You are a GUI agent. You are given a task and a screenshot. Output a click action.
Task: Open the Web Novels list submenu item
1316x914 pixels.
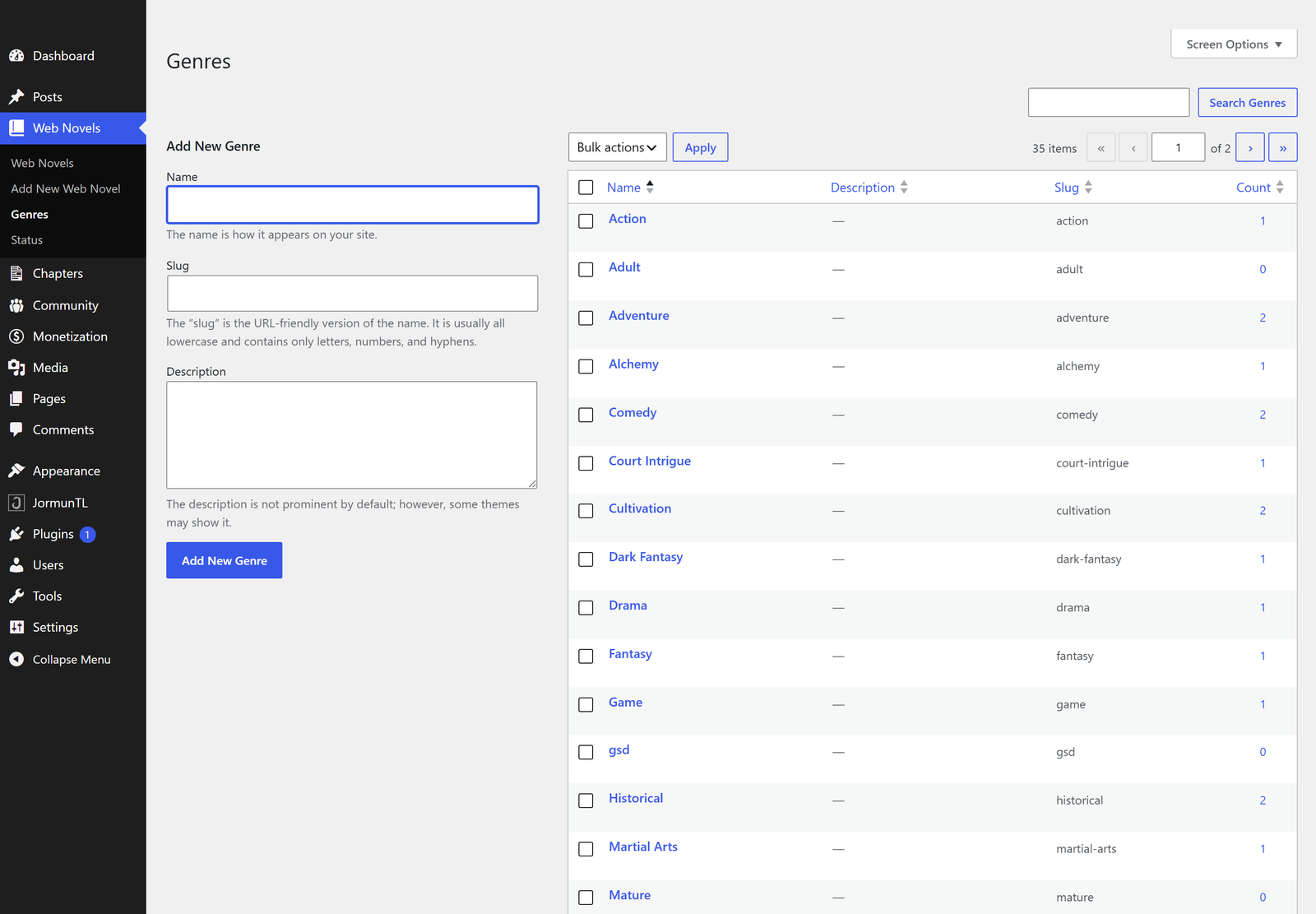click(x=43, y=163)
